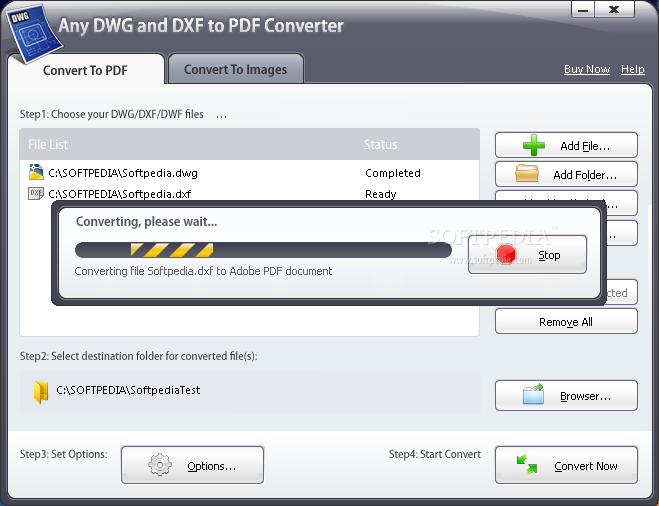Click the Remove All button
The width and height of the screenshot is (659, 506).
tap(566, 322)
